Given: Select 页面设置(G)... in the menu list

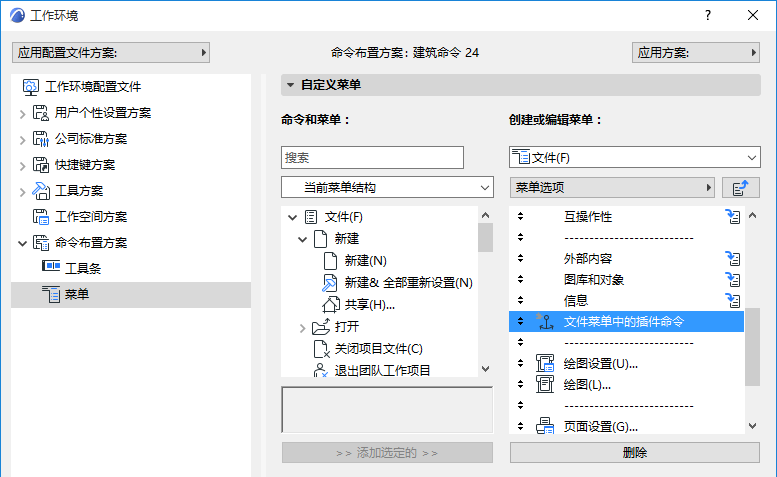Looking at the screenshot, I should click(x=601, y=426).
